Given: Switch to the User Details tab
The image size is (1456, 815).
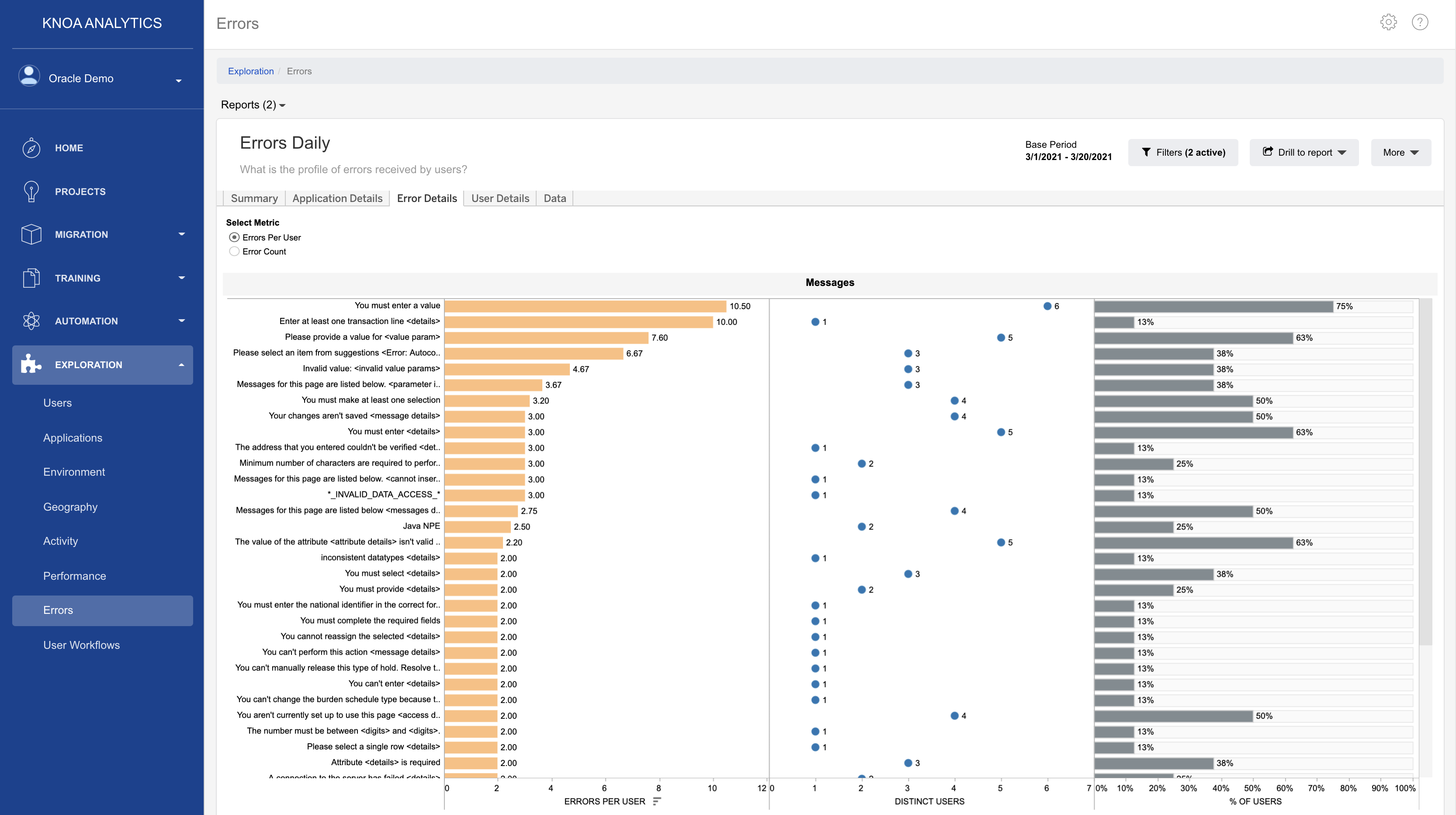Looking at the screenshot, I should pos(499,199).
